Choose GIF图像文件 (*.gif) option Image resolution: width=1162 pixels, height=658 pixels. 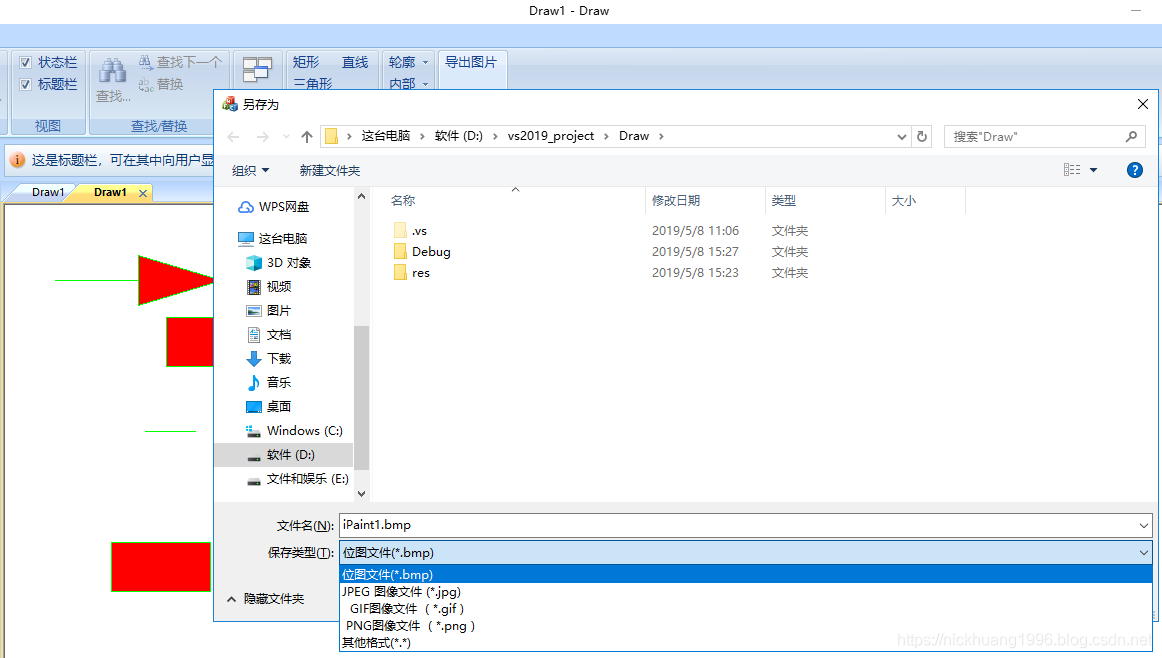[746, 608]
